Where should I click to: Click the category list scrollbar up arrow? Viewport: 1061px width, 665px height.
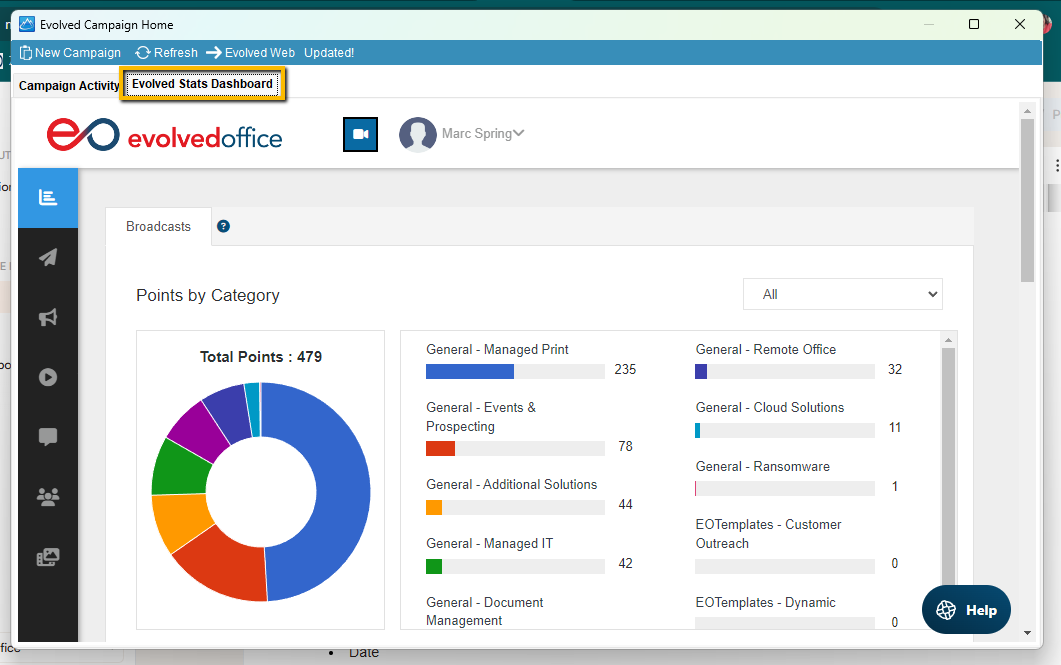click(948, 340)
